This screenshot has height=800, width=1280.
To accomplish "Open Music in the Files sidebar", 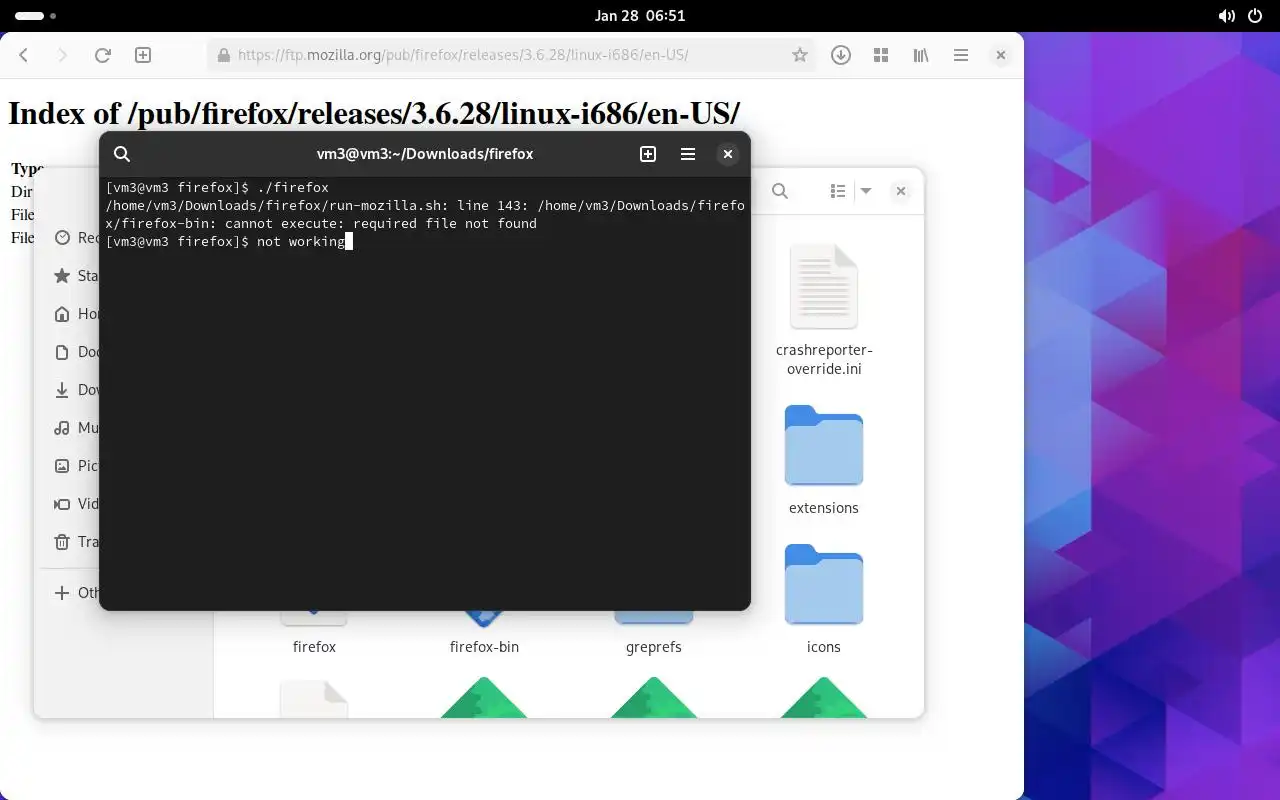I will pos(76,428).
